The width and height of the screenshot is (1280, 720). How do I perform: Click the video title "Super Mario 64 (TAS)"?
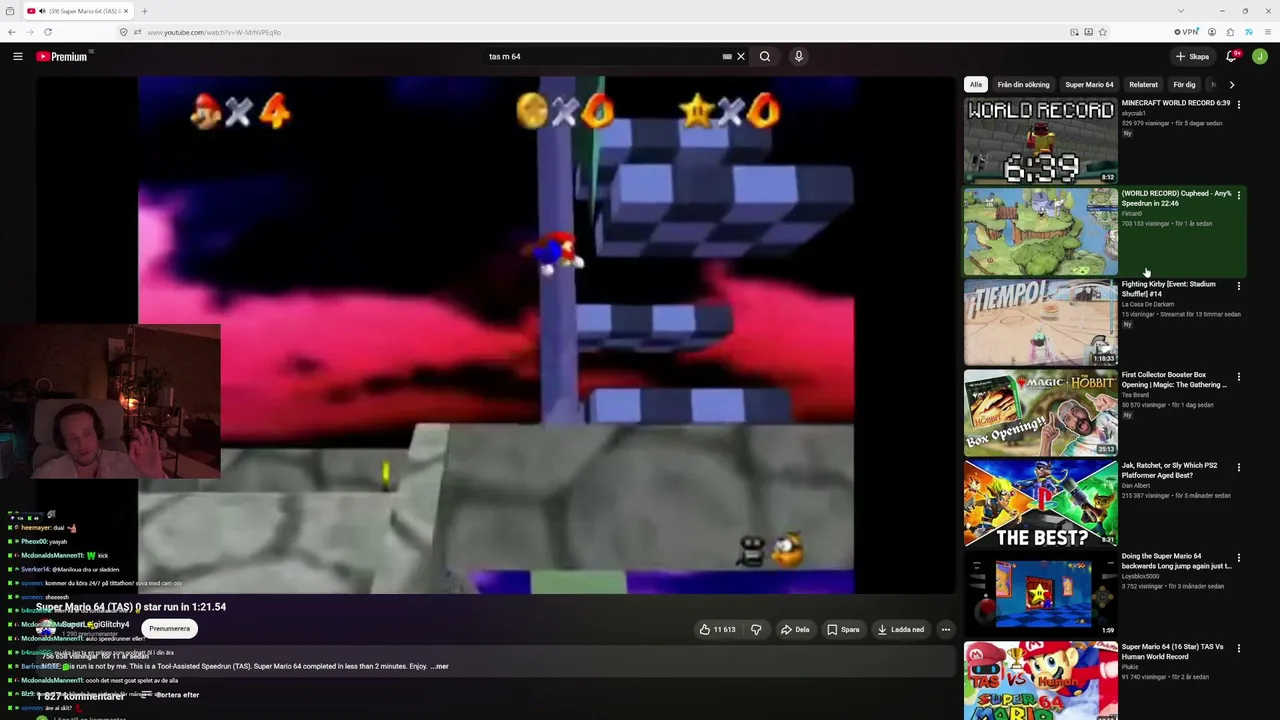point(84,607)
